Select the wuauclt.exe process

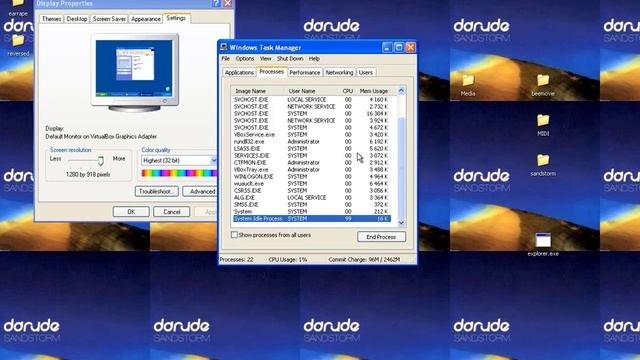(311, 184)
